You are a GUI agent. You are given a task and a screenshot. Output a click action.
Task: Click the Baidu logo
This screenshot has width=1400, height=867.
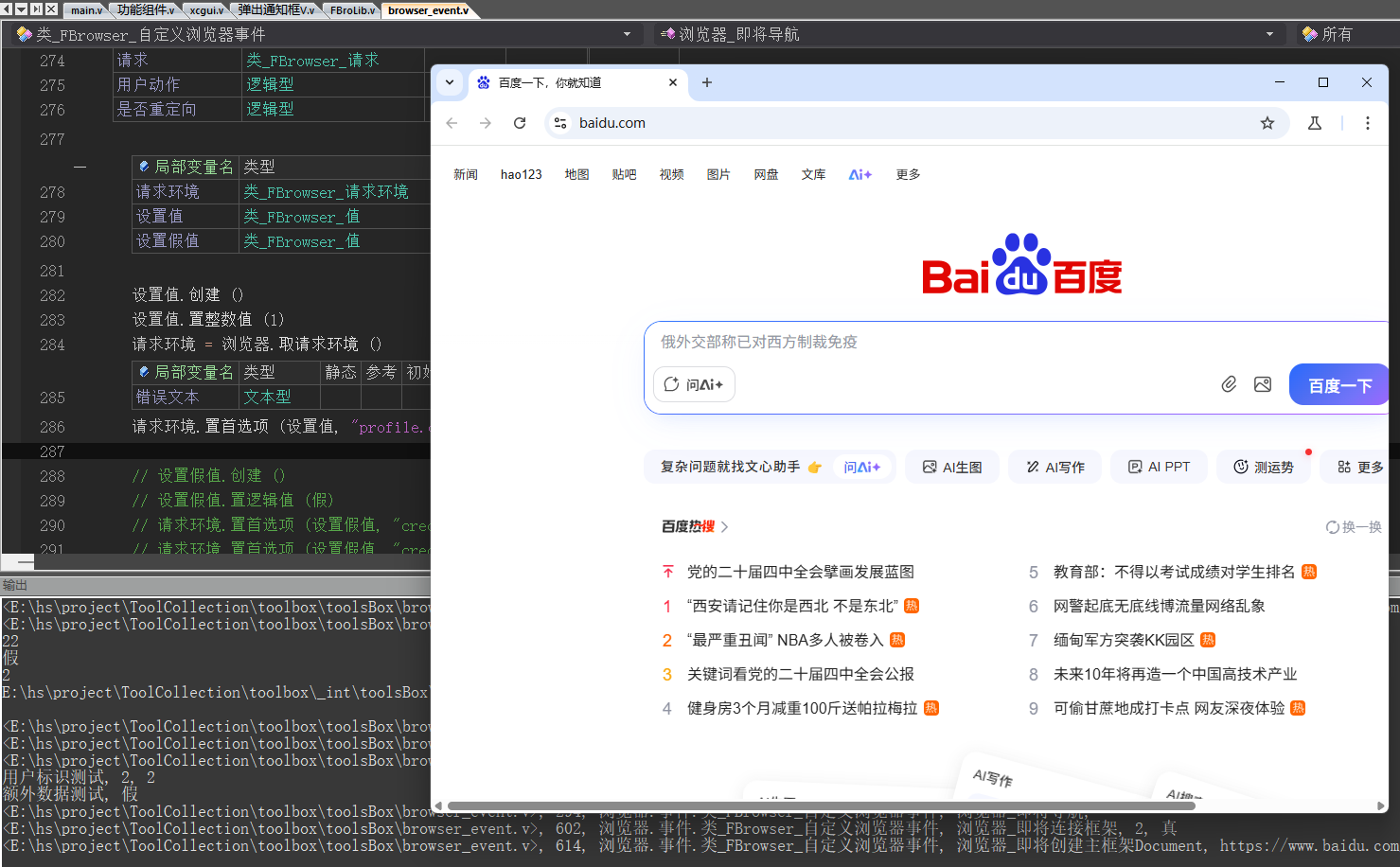pos(1022,265)
